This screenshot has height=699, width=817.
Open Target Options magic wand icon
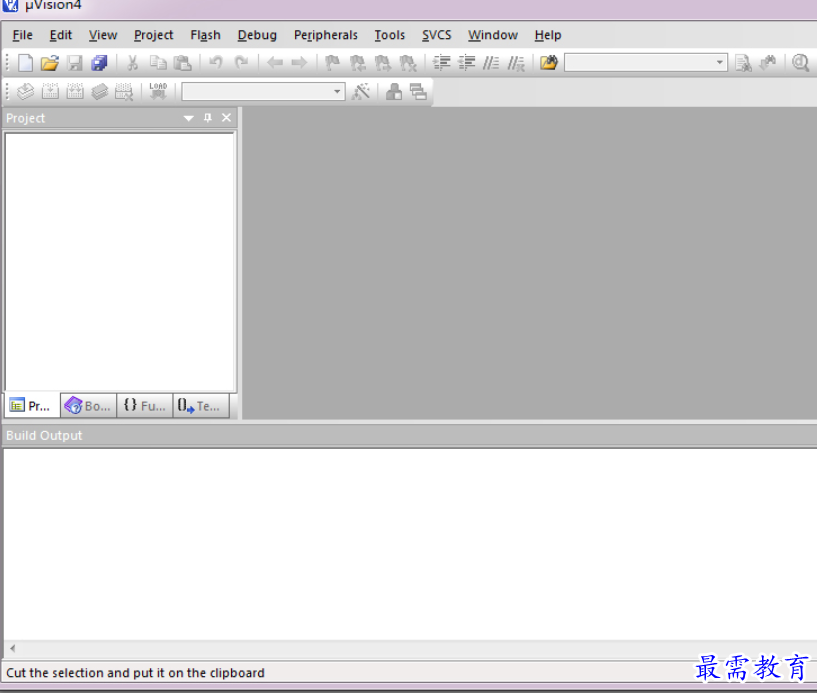click(x=361, y=92)
